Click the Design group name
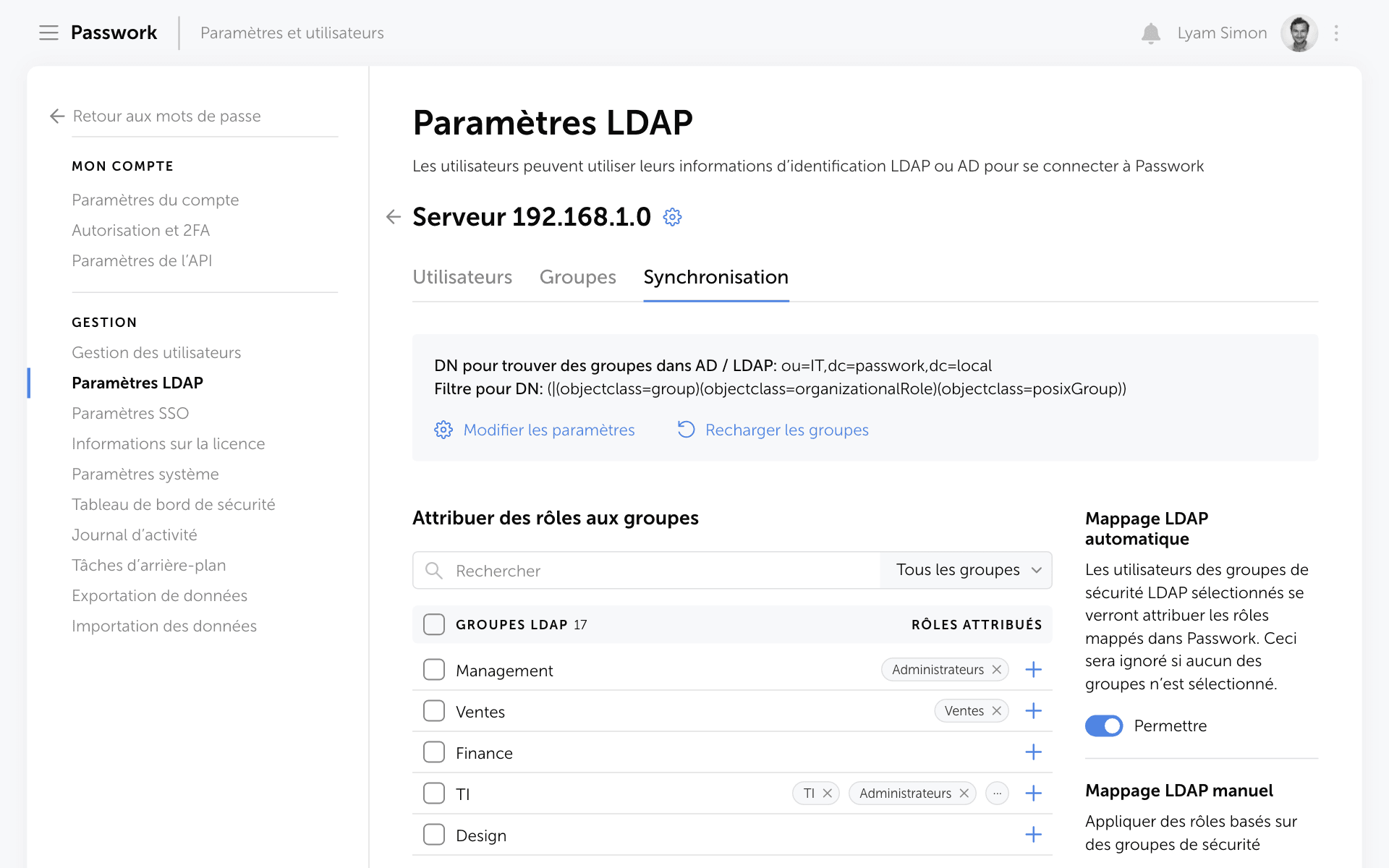 [481, 835]
